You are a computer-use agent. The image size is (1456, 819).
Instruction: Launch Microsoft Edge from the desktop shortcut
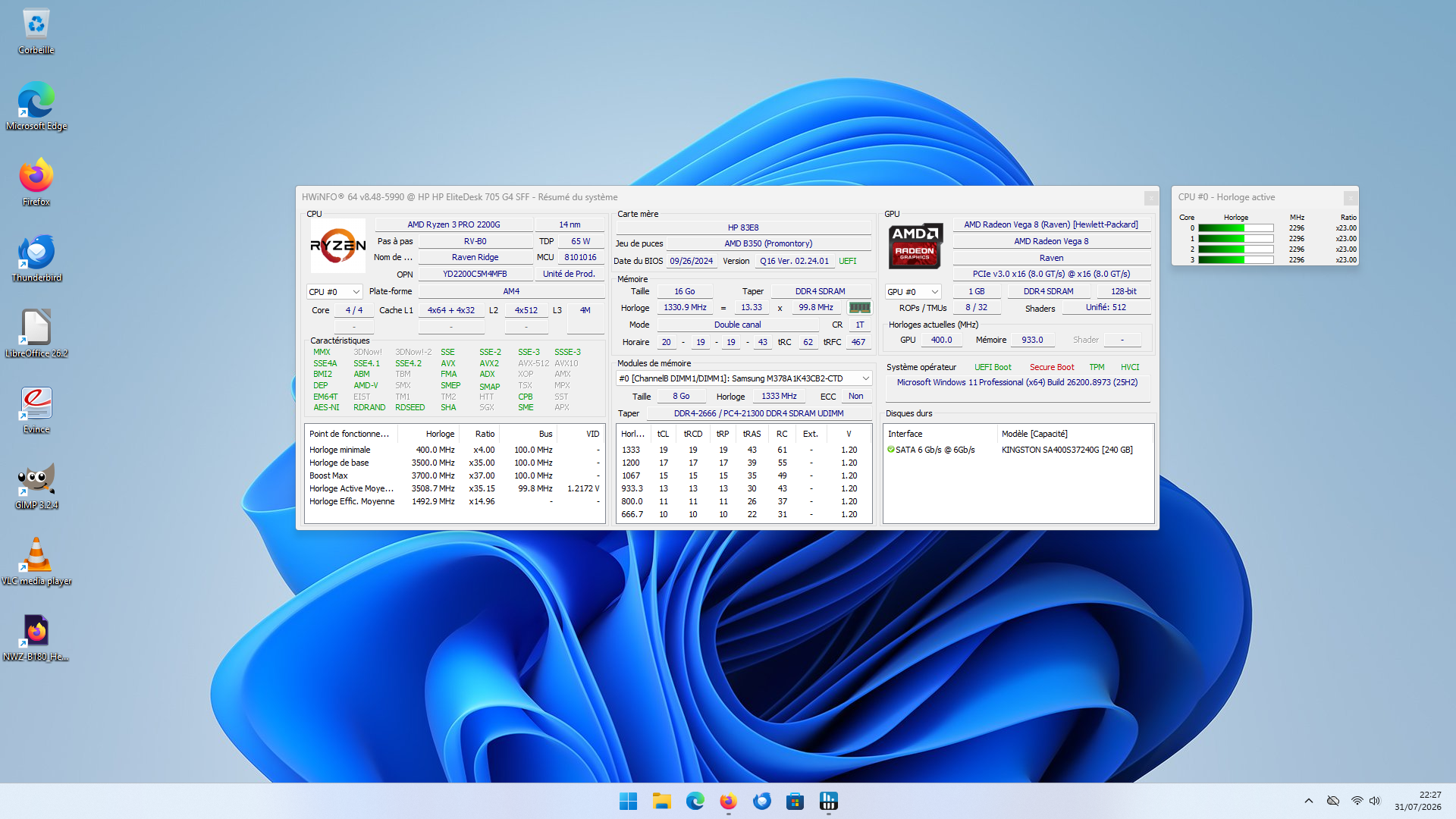[36, 107]
